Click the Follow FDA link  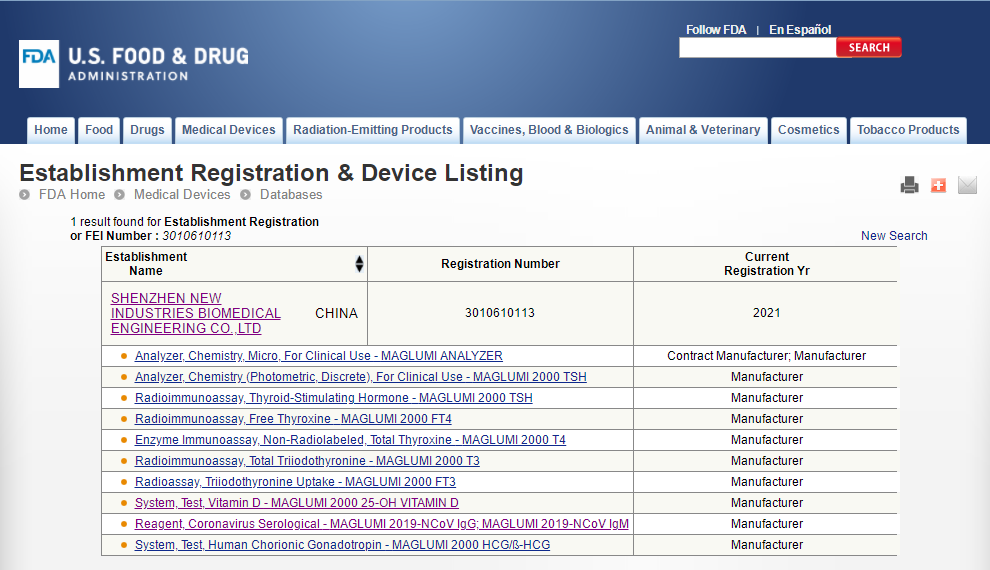(x=716, y=30)
